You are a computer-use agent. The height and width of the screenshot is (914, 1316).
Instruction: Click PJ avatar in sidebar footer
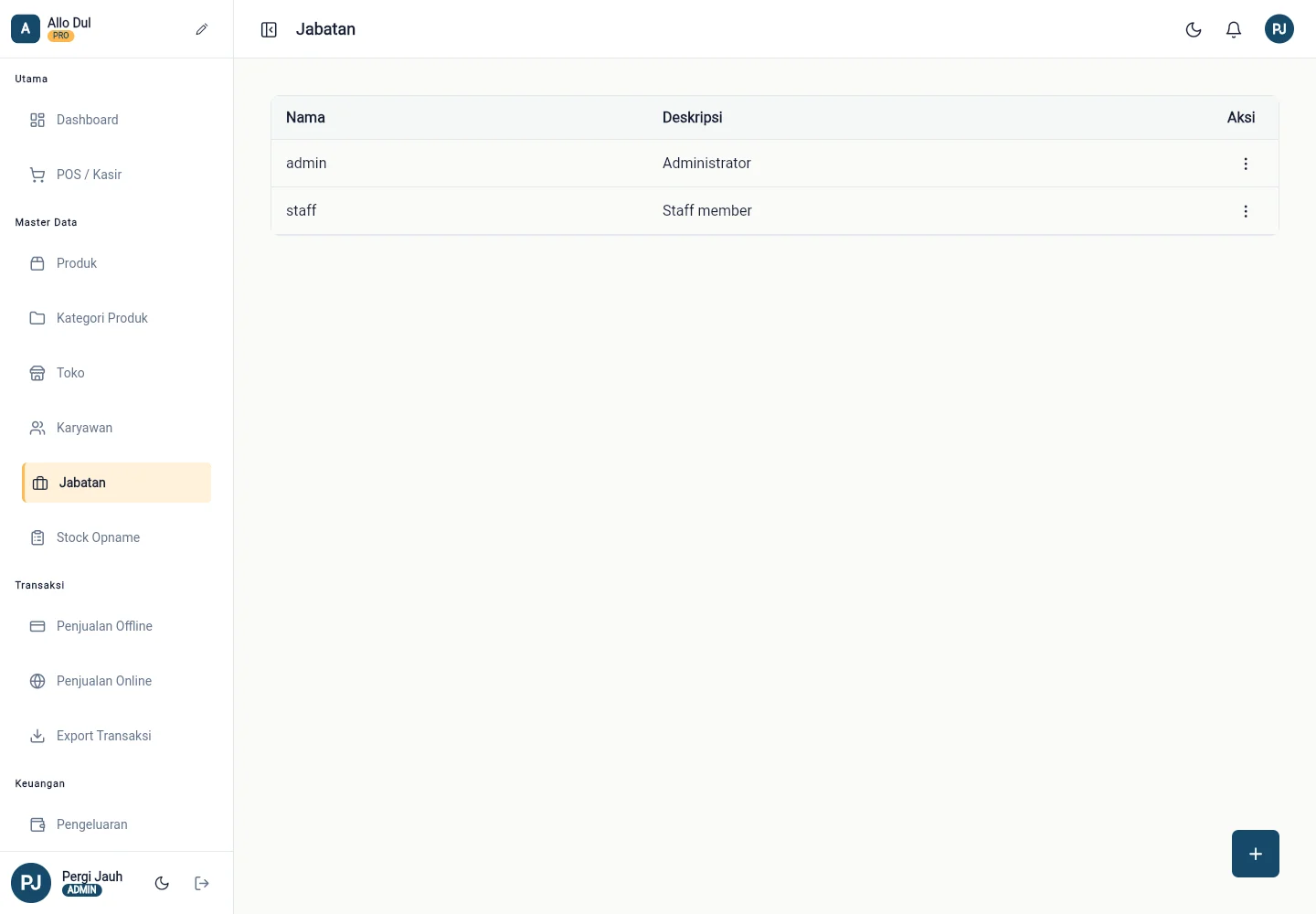coord(31,883)
